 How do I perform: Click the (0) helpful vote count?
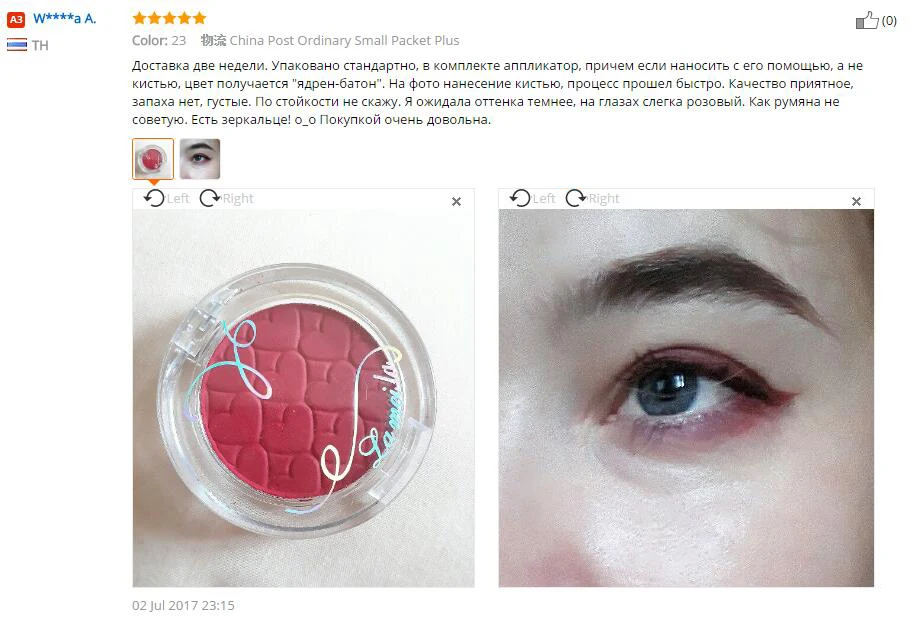click(889, 21)
